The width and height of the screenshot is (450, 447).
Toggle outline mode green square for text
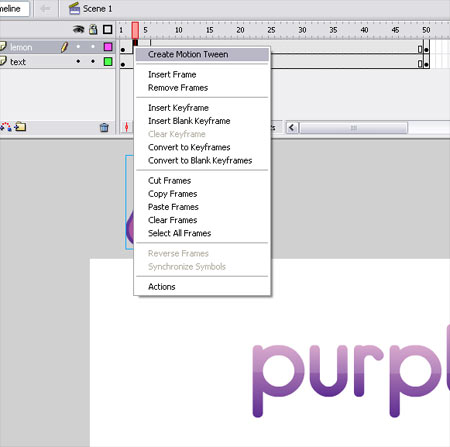point(108,61)
